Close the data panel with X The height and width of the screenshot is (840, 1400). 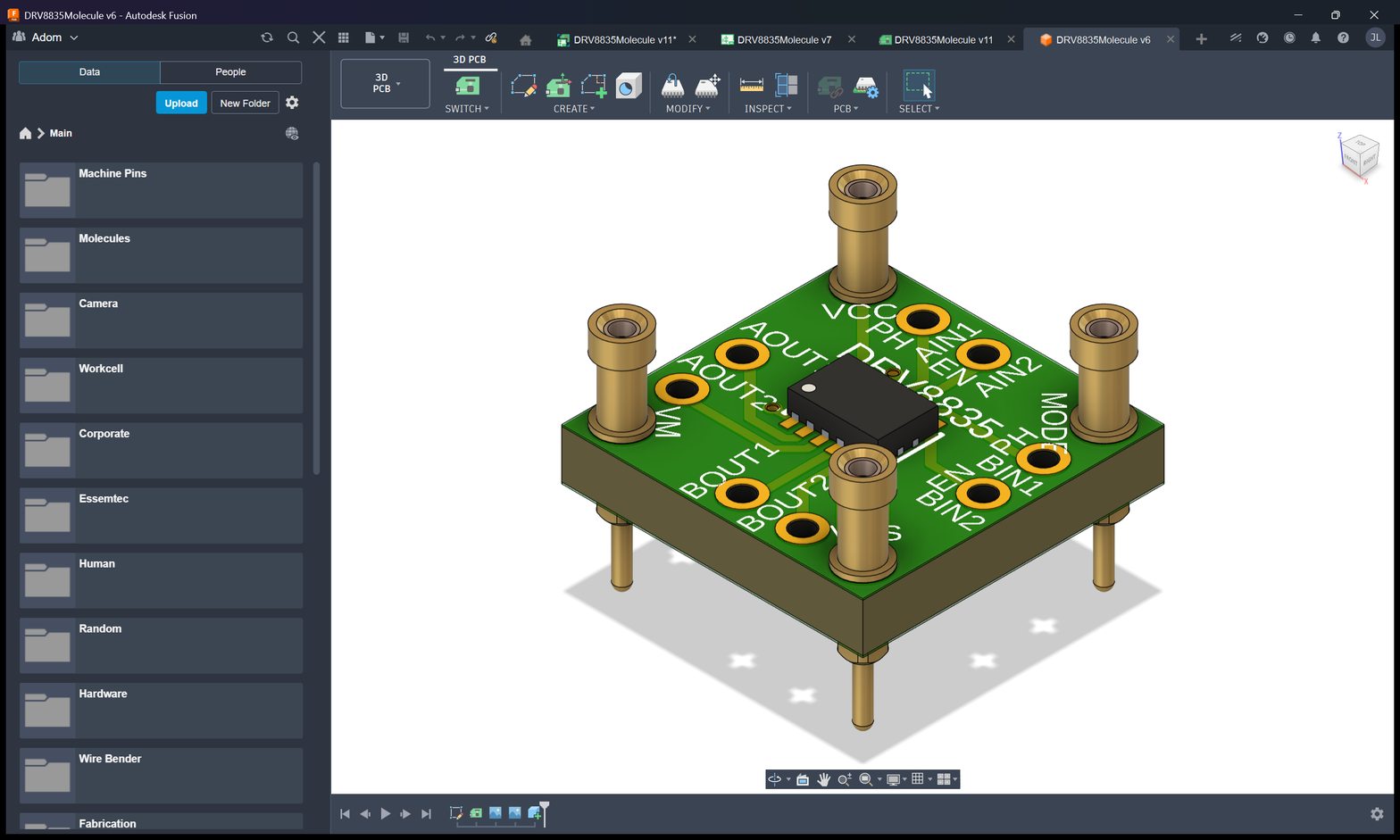[319, 37]
